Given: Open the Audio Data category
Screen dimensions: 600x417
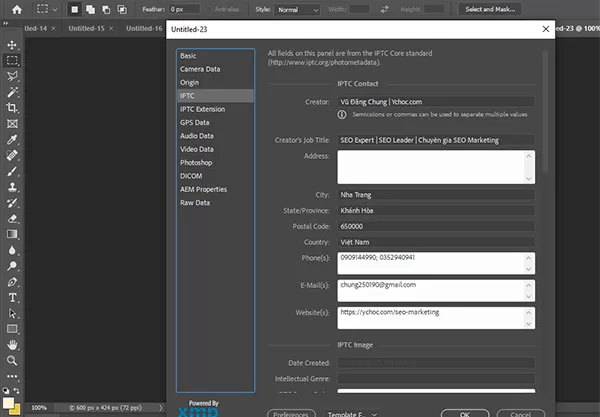Looking at the screenshot, I should [215, 136].
